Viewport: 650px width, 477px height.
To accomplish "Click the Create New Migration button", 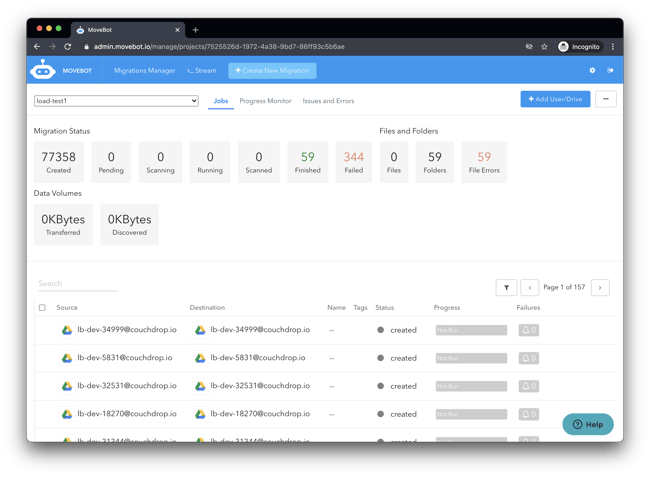I will pos(272,71).
